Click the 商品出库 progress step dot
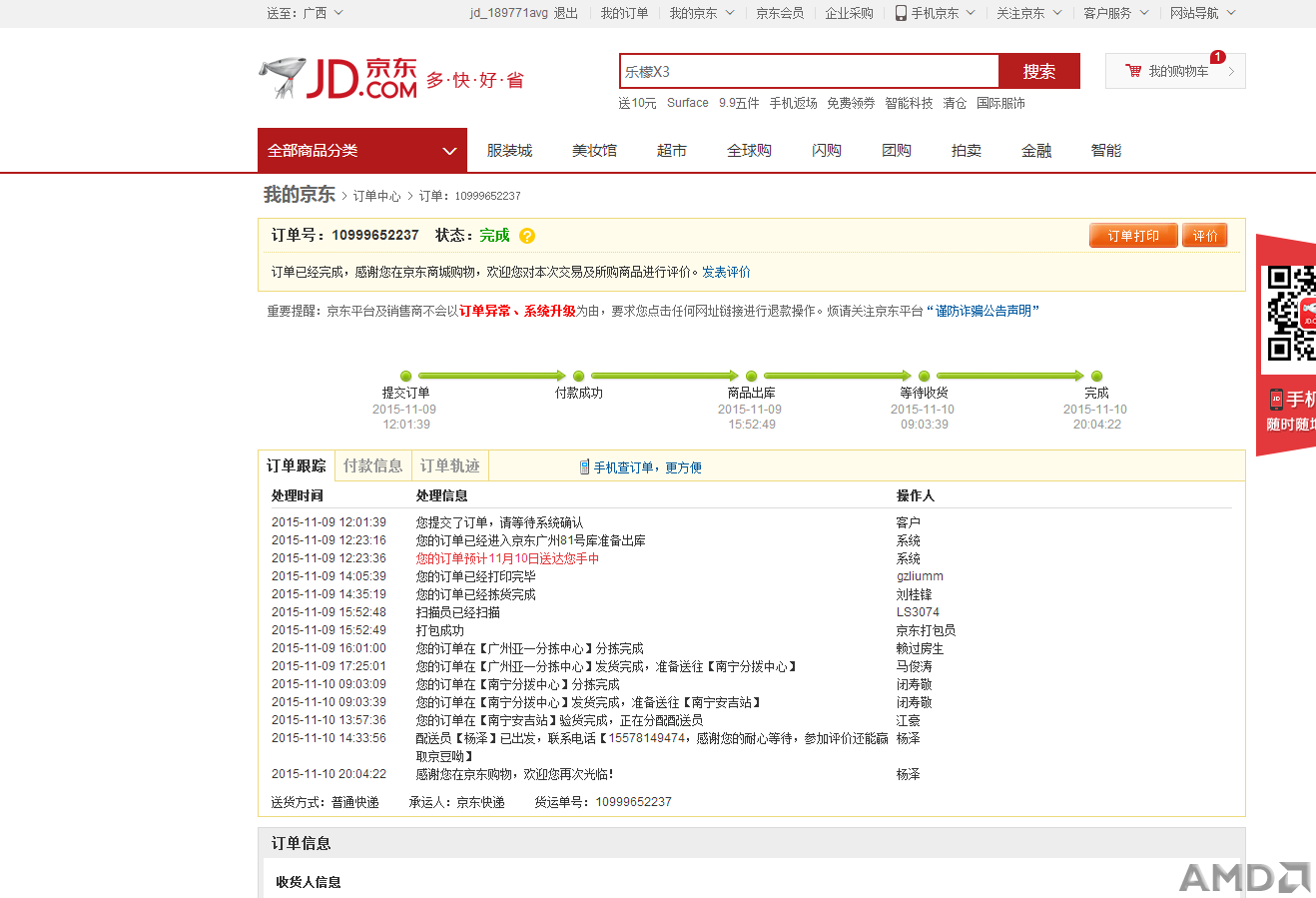 coord(751,376)
